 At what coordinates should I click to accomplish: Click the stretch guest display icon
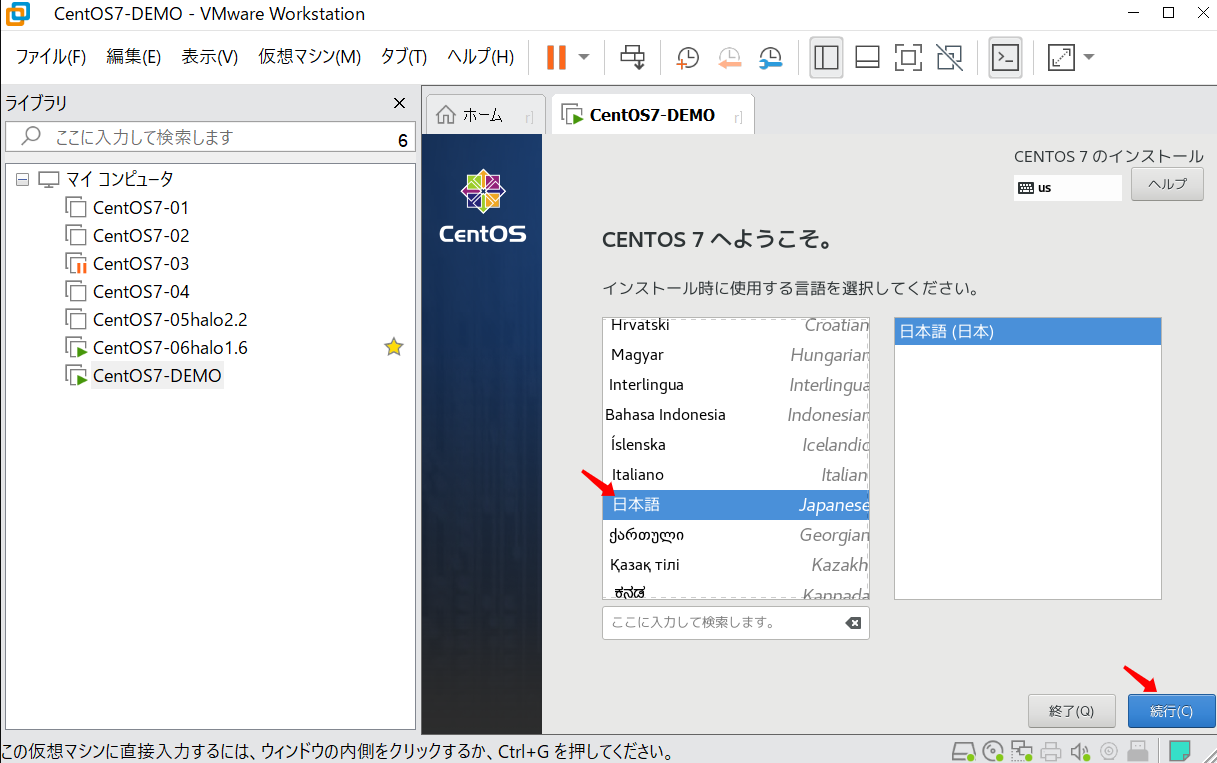(x=1061, y=57)
